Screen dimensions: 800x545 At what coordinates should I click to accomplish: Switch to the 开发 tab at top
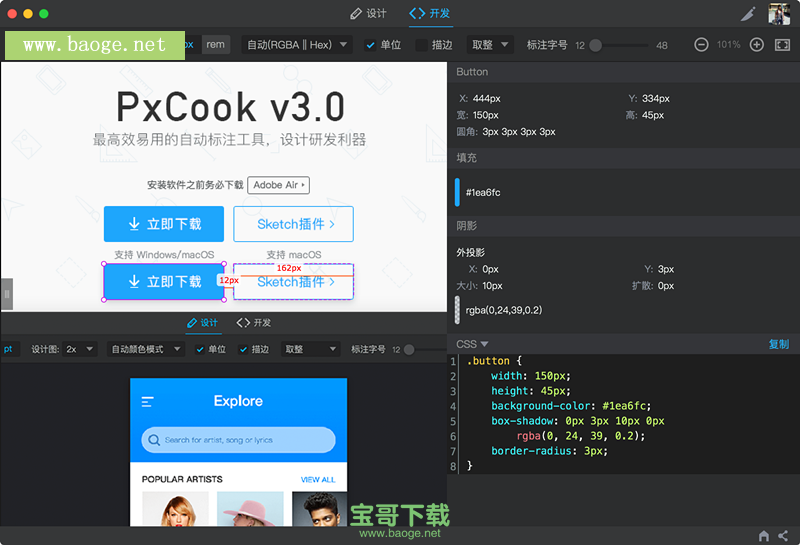[x=430, y=13]
